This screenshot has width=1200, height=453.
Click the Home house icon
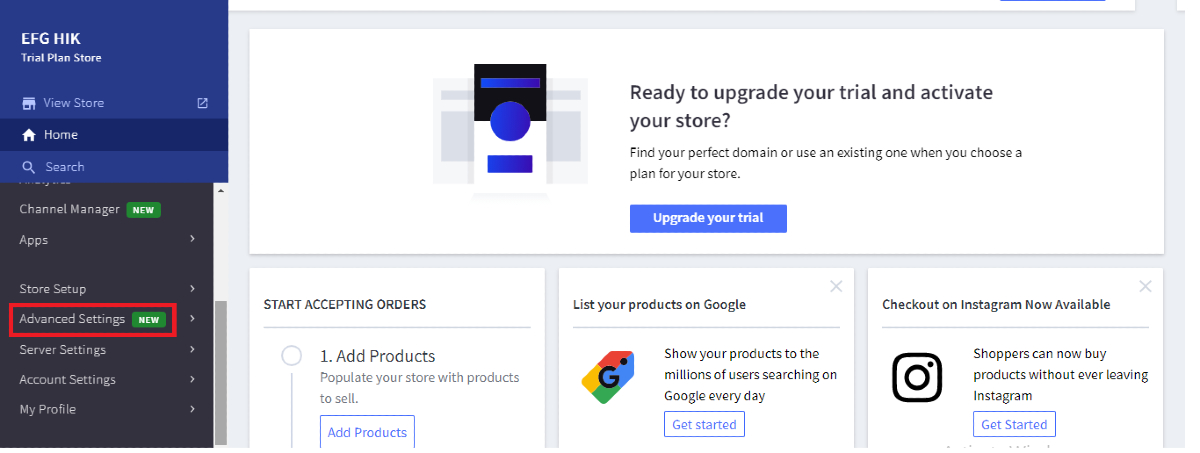28,135
